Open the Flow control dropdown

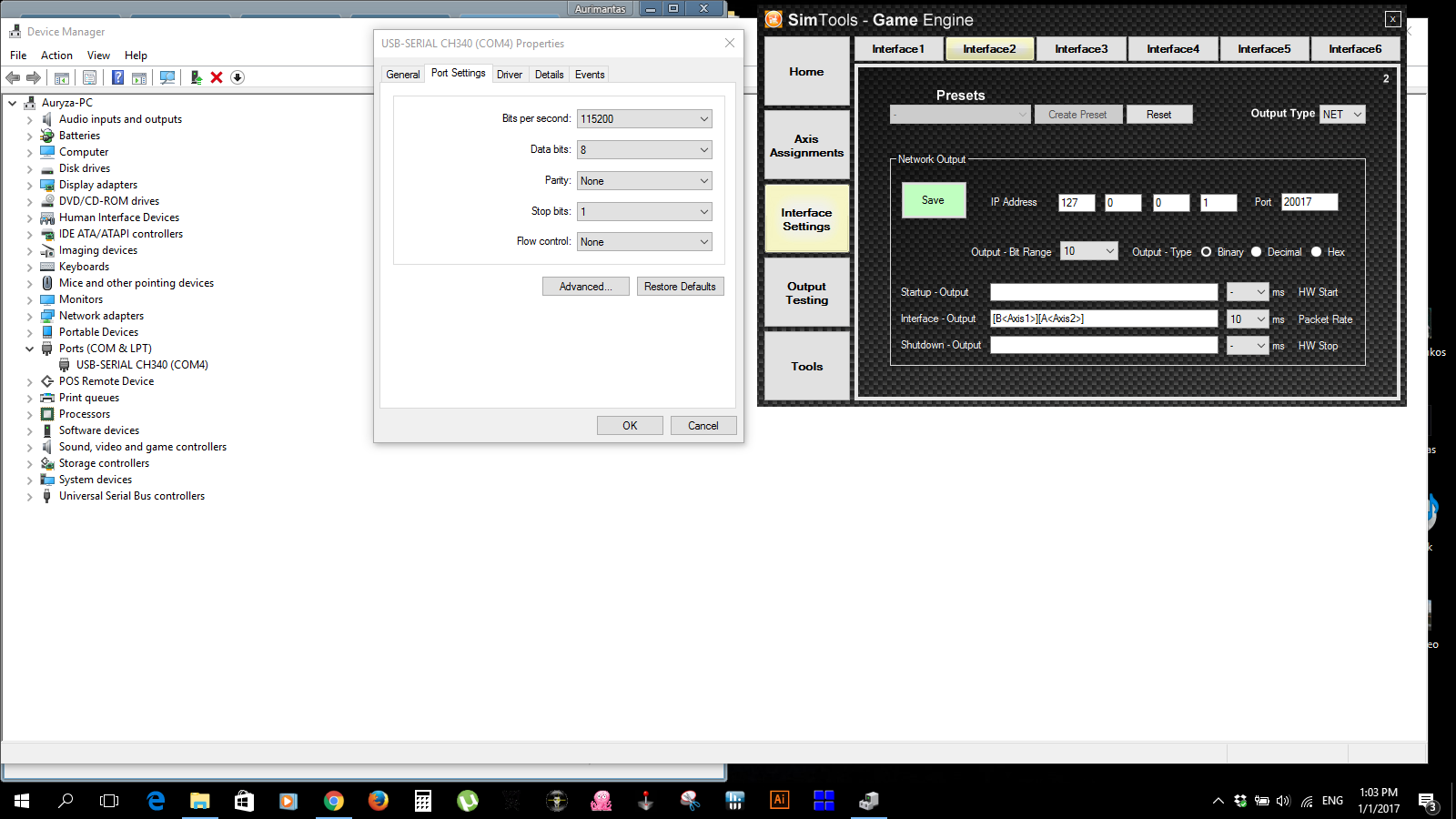click(x=644, y=242)
